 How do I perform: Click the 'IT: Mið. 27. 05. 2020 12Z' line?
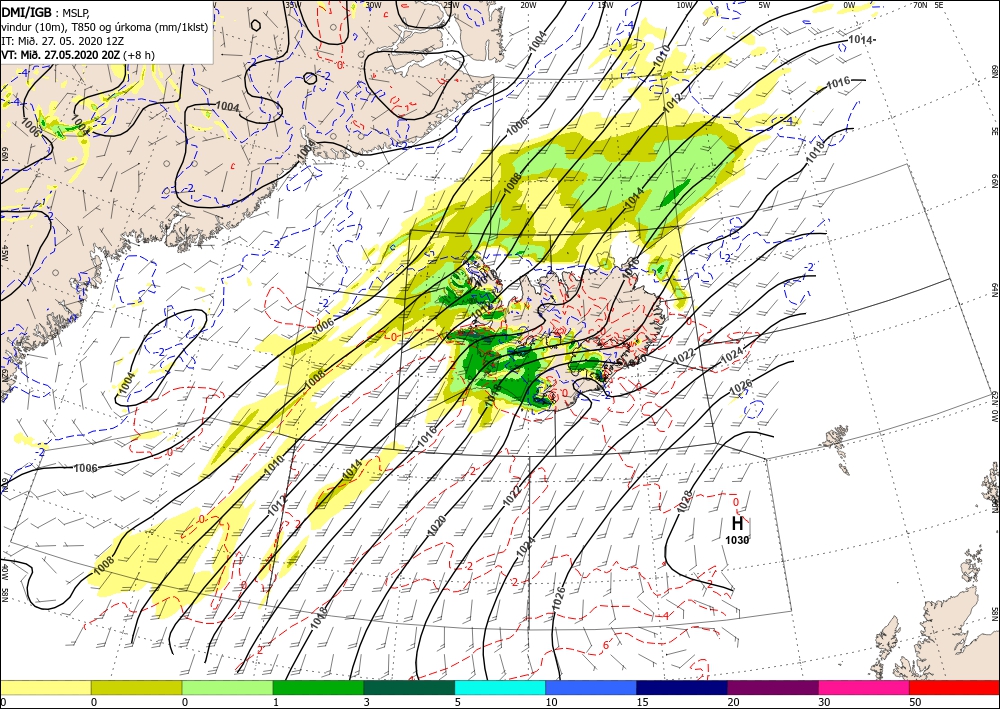tap(62, 41)
